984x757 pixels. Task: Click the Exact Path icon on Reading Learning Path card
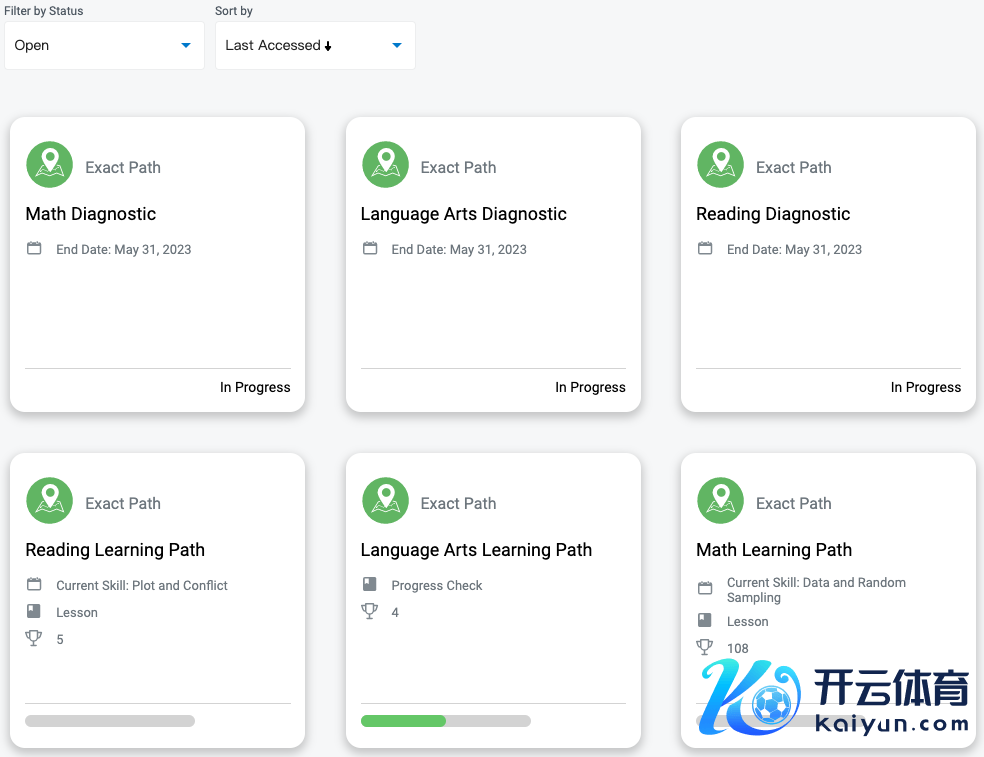(x=49, y=501)
